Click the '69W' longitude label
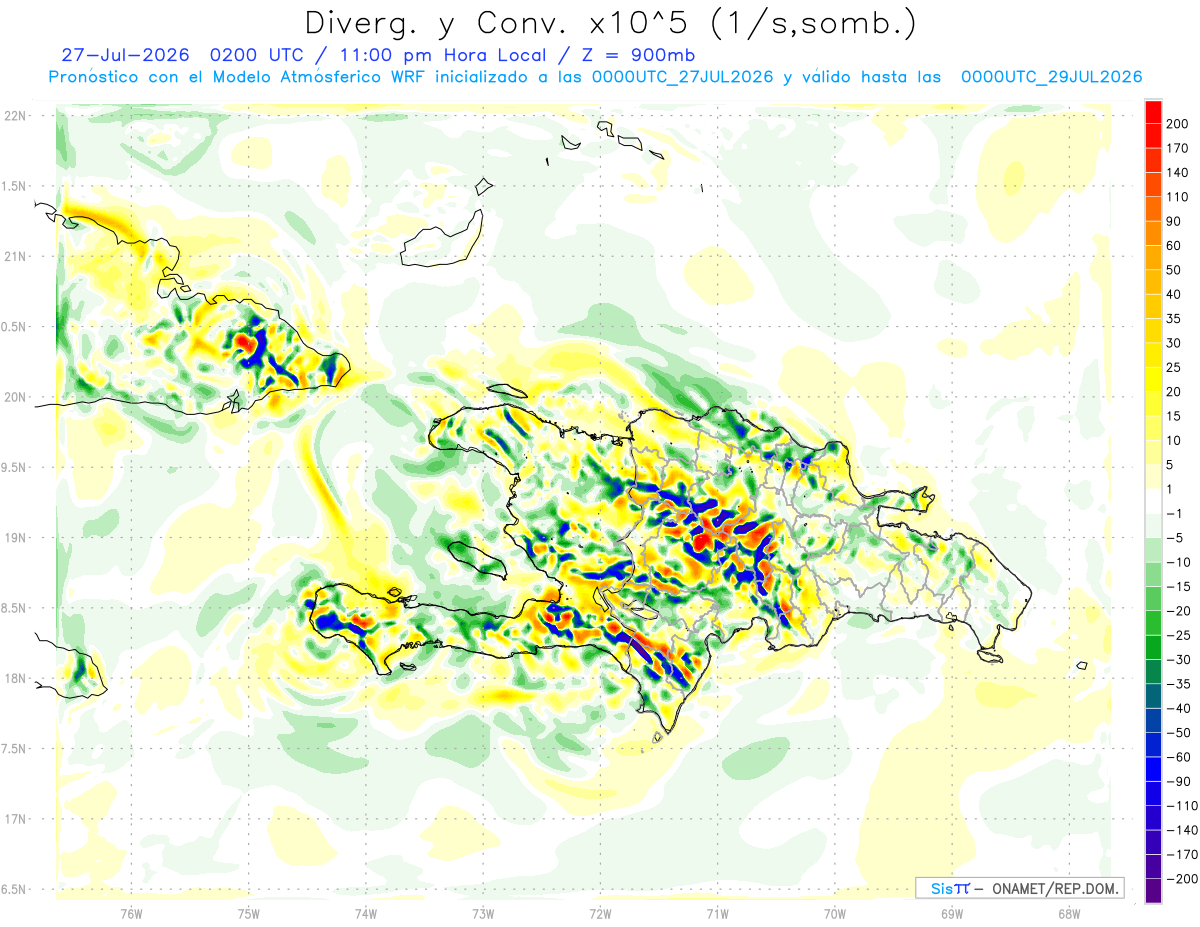The image size is (1200, 927). [x=952, y=913]
